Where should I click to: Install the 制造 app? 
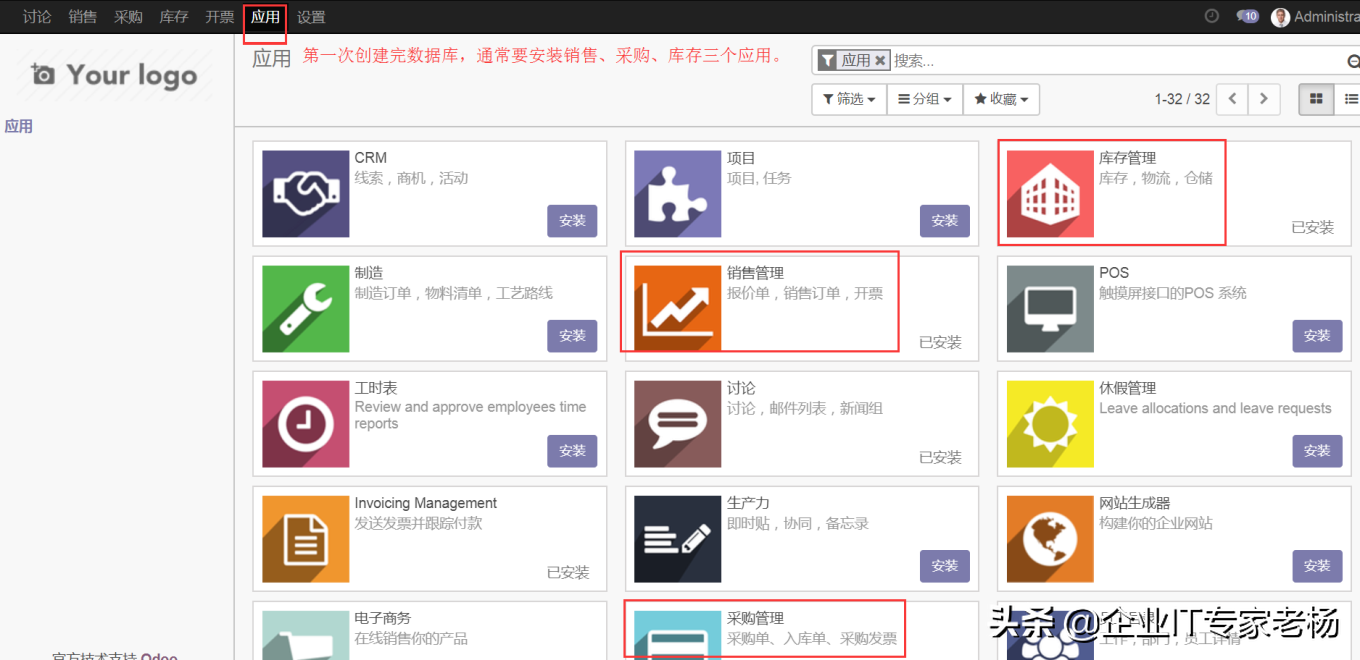[572, 335]
